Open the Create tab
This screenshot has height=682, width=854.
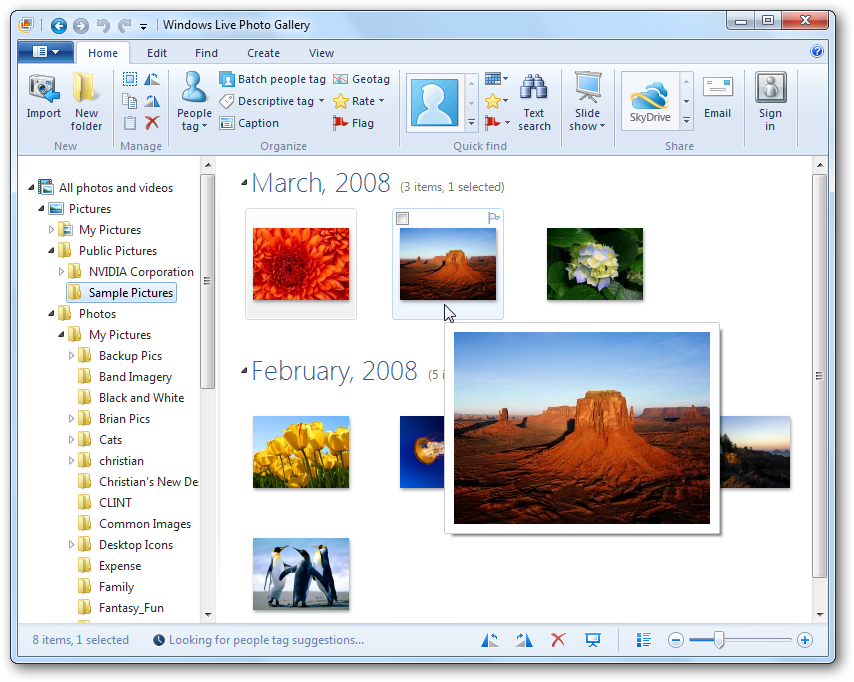[x=263, y=53]
